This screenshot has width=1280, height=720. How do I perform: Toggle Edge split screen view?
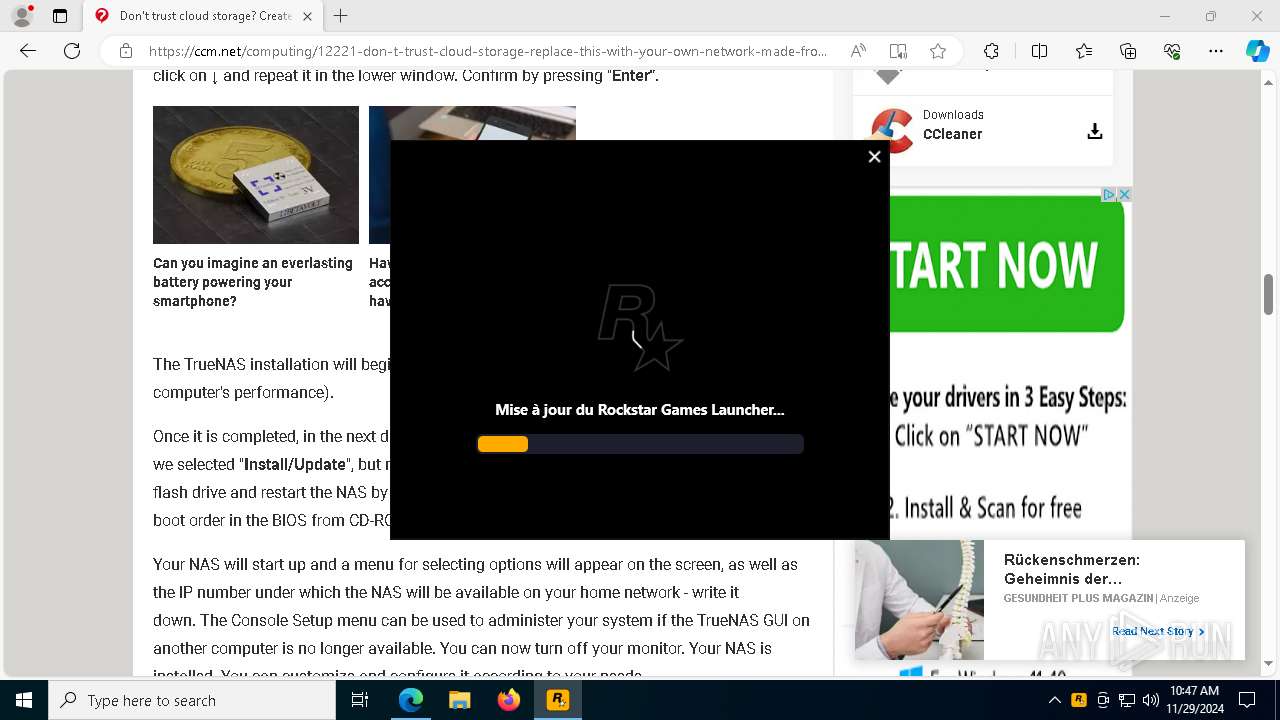coord(1039,51)
